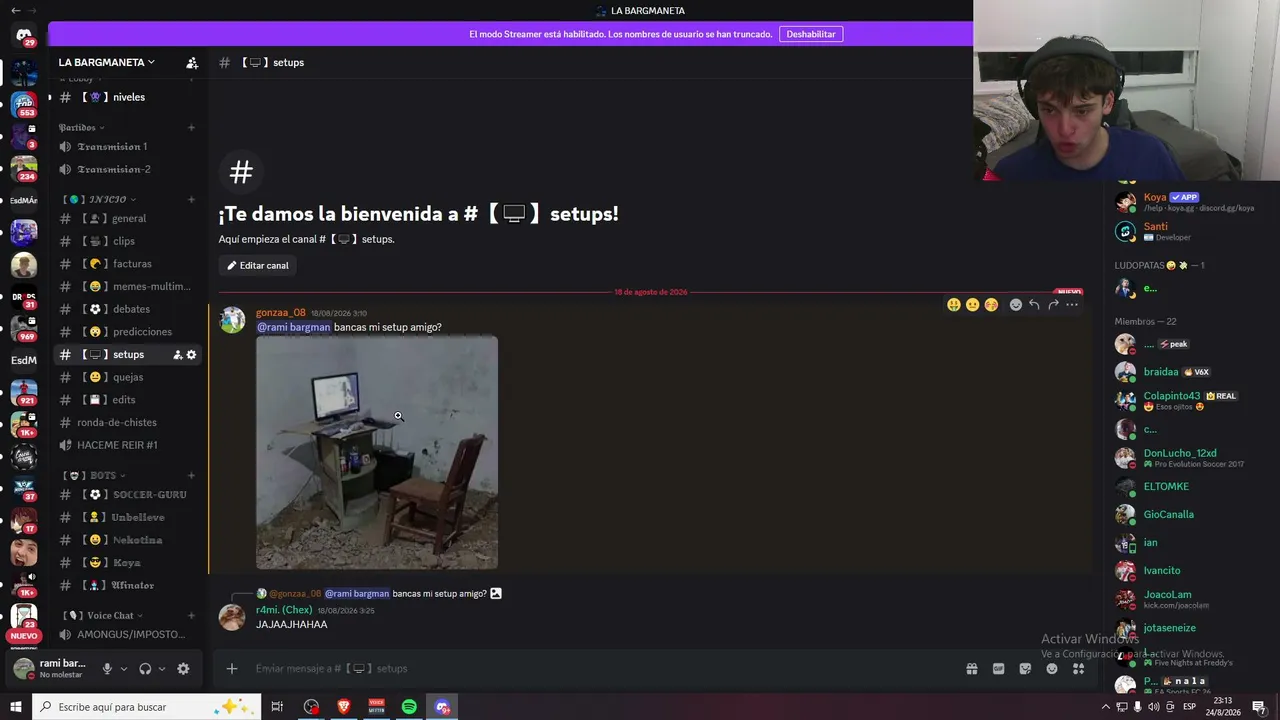The width and height of the screenshot is (1280, 720).
Task: Open more options for gonzaa_08's message
Action: tap(1072, 305)
